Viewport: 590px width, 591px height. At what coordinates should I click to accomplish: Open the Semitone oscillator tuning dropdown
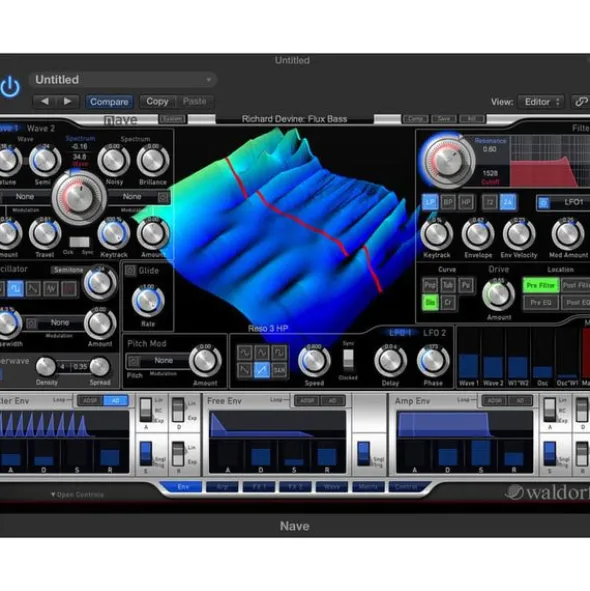click(68, 270)
